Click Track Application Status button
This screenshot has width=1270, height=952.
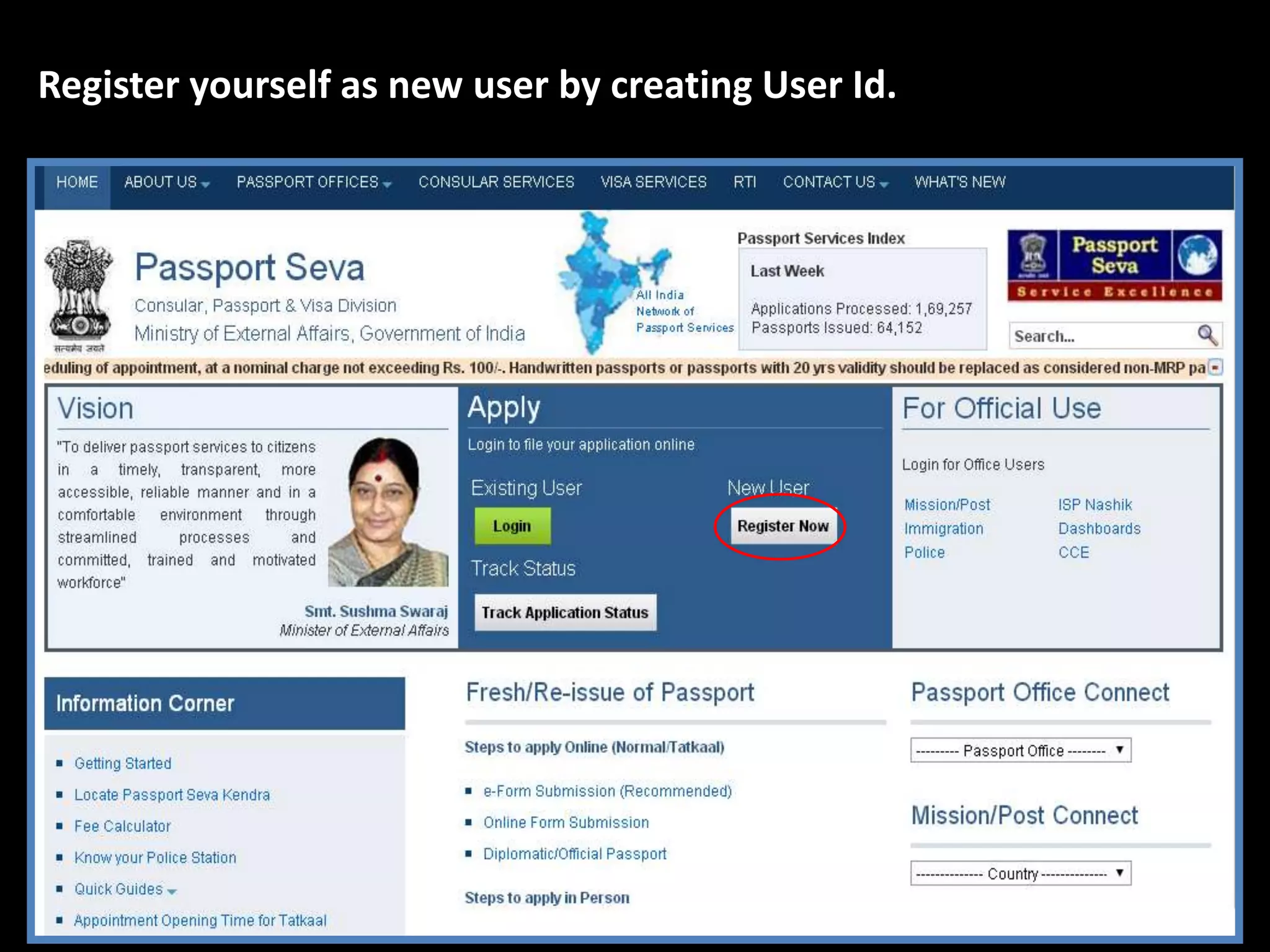[565, 612]
